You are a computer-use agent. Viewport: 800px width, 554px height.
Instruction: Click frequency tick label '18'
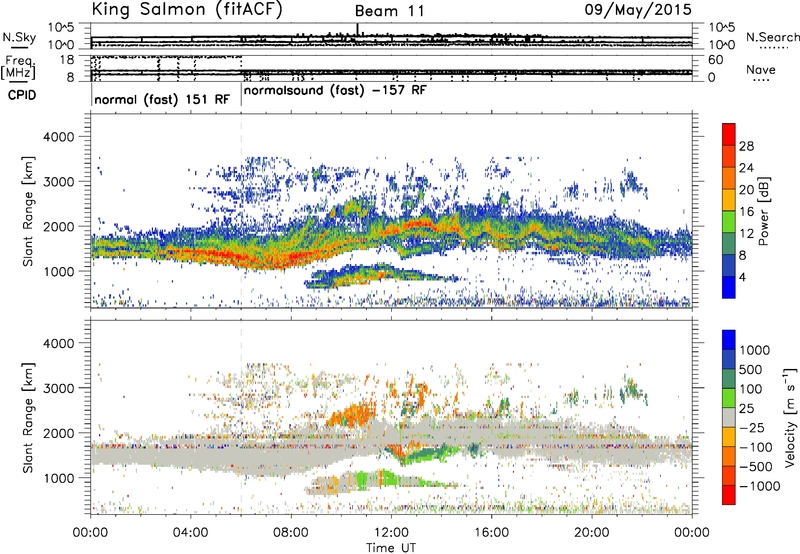(x=67, y=60)
